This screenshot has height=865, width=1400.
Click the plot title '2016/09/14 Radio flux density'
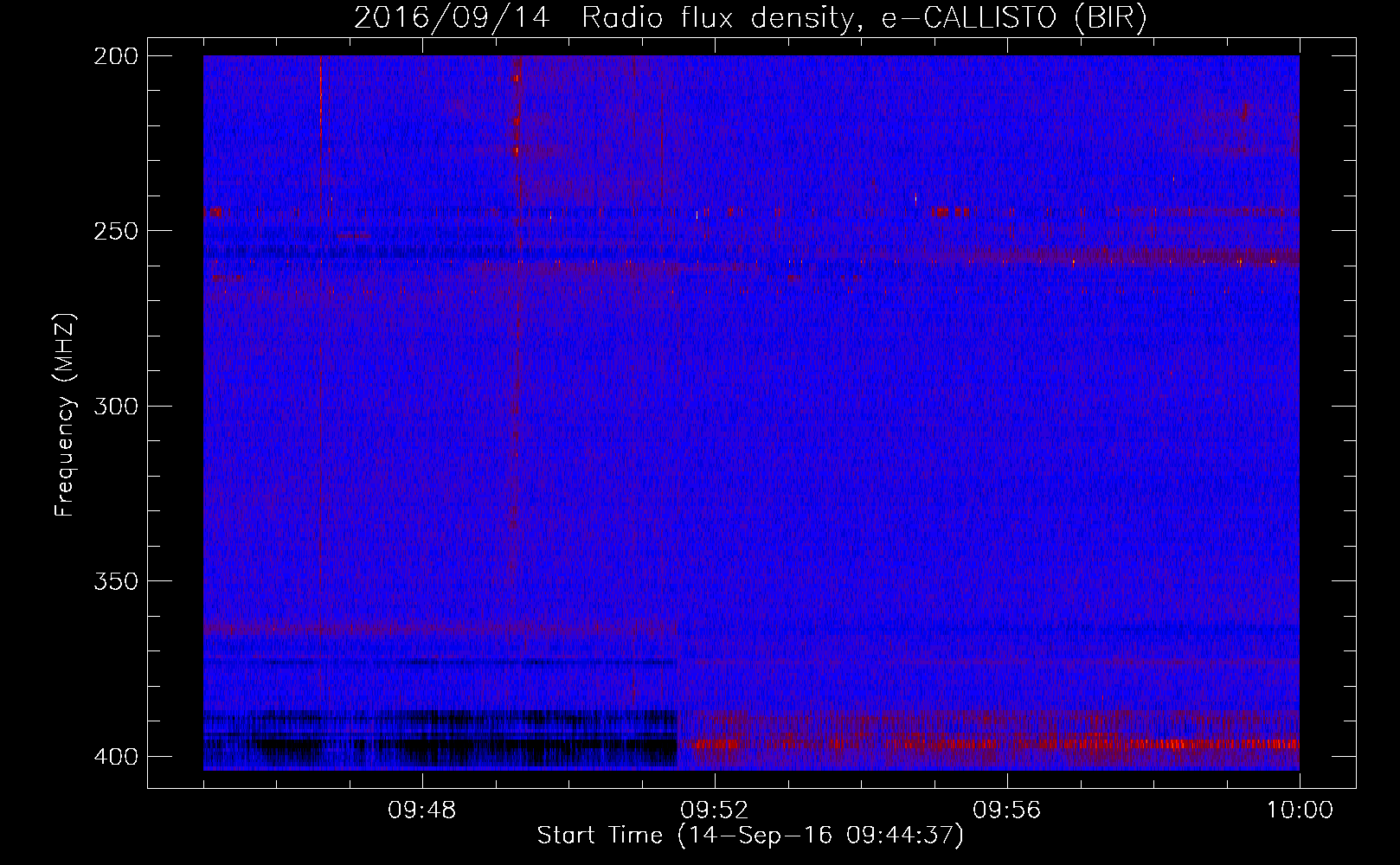click(750, 18)
